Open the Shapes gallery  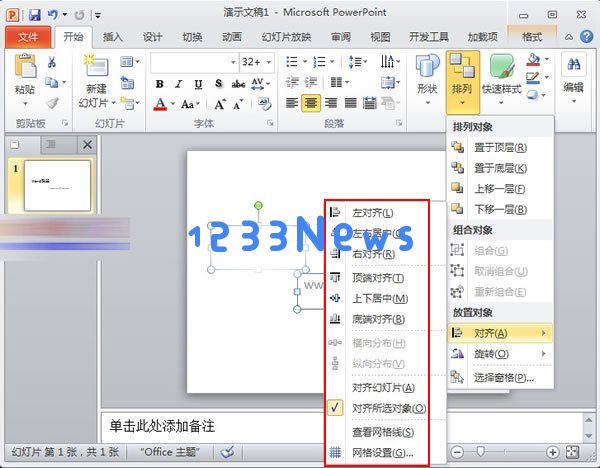click(427, 79)
